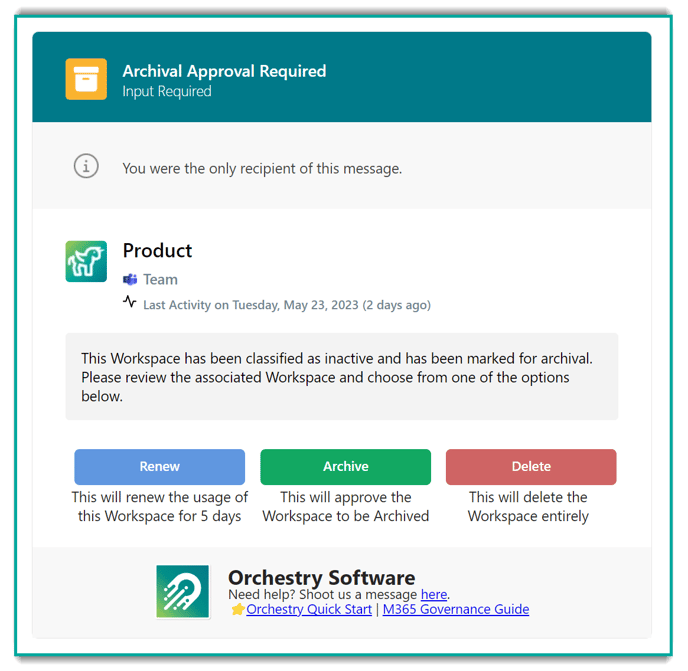Click the Microsoft Teams icon beside Team
This screenshot has width=688, height=671.
130,279
